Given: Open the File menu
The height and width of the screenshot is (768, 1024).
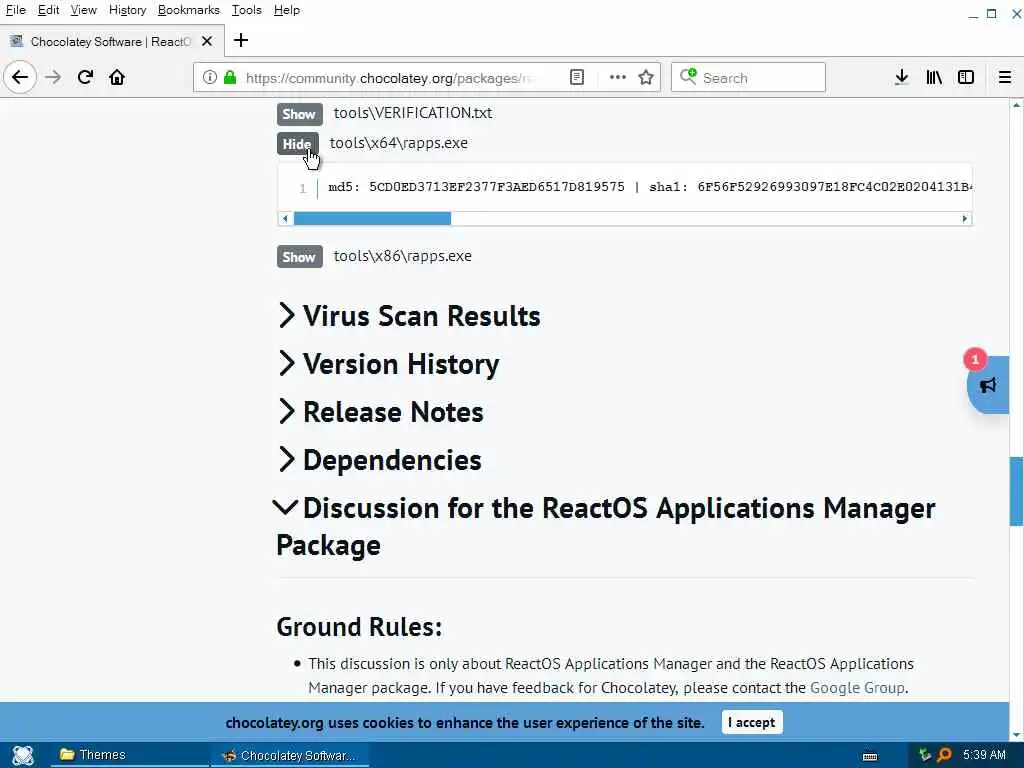Looking at the screenshot, I should pos(16,10).
